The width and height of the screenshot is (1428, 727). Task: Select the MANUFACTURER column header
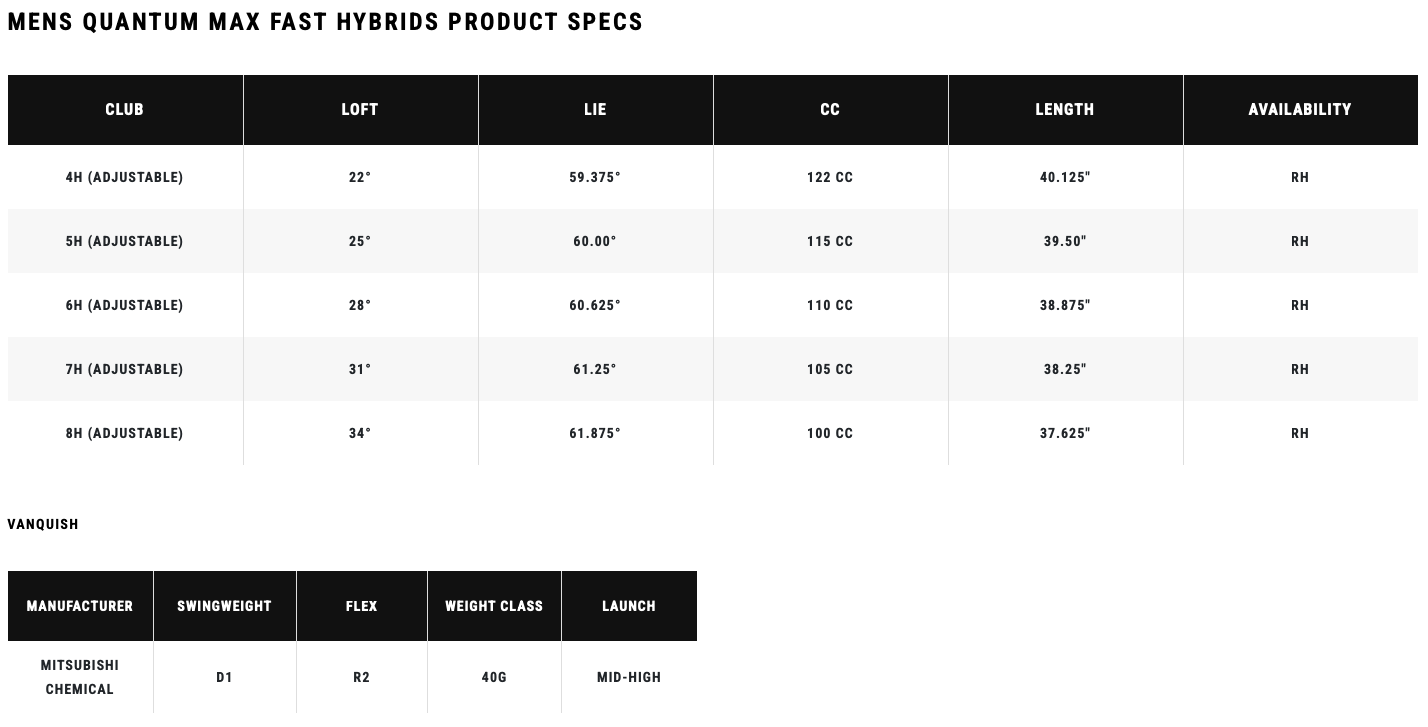(80, 606)
